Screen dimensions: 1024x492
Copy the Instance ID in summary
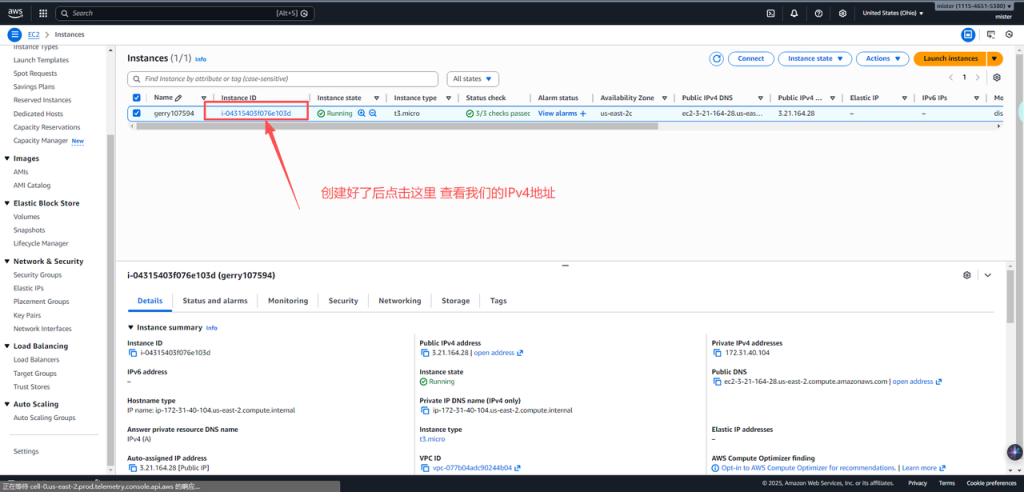(133, 353)
